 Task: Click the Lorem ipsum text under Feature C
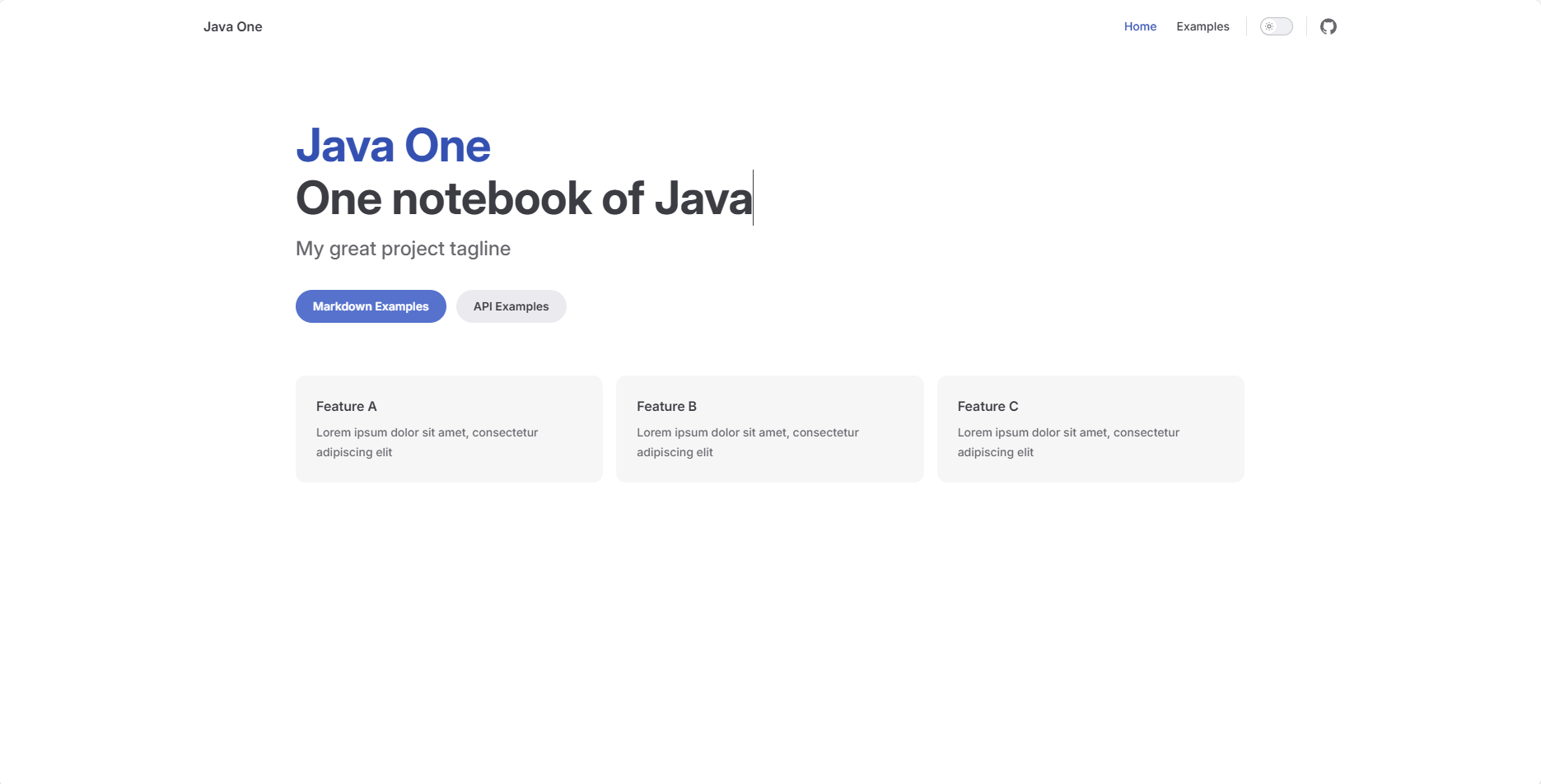(1068, 442)
